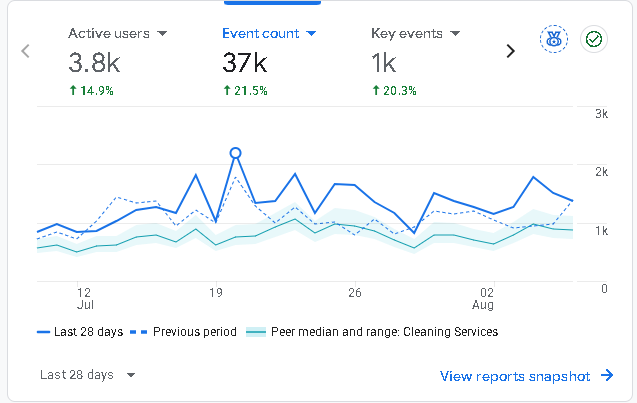The height and width of the screenshot is (403, 637).
Task: Open the Event count metric dropdown arrow
Action: point(311,33)
